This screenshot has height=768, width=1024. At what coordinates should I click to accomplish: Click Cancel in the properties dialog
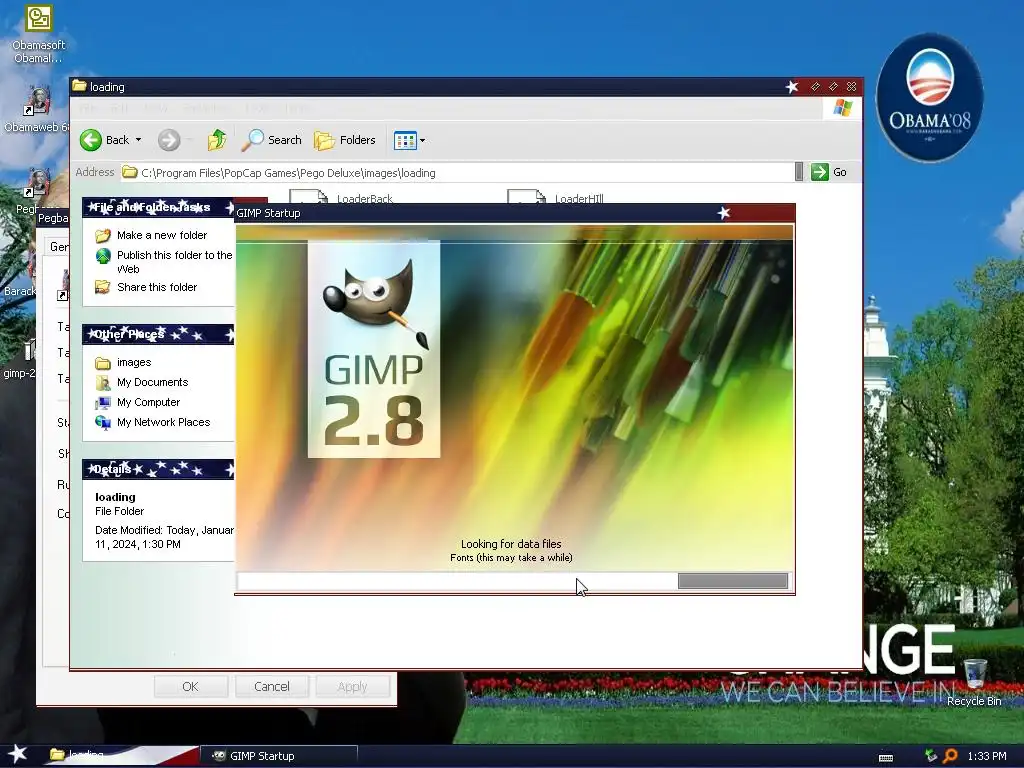[x=272, y=686]
